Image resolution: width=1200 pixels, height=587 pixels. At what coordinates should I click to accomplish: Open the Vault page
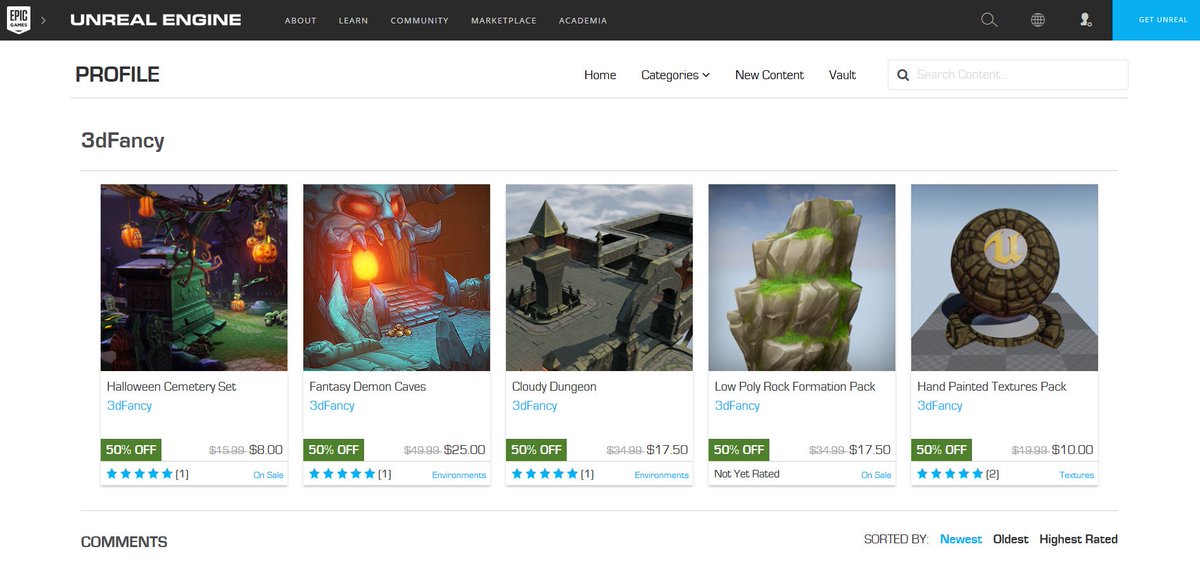(842, 75)
